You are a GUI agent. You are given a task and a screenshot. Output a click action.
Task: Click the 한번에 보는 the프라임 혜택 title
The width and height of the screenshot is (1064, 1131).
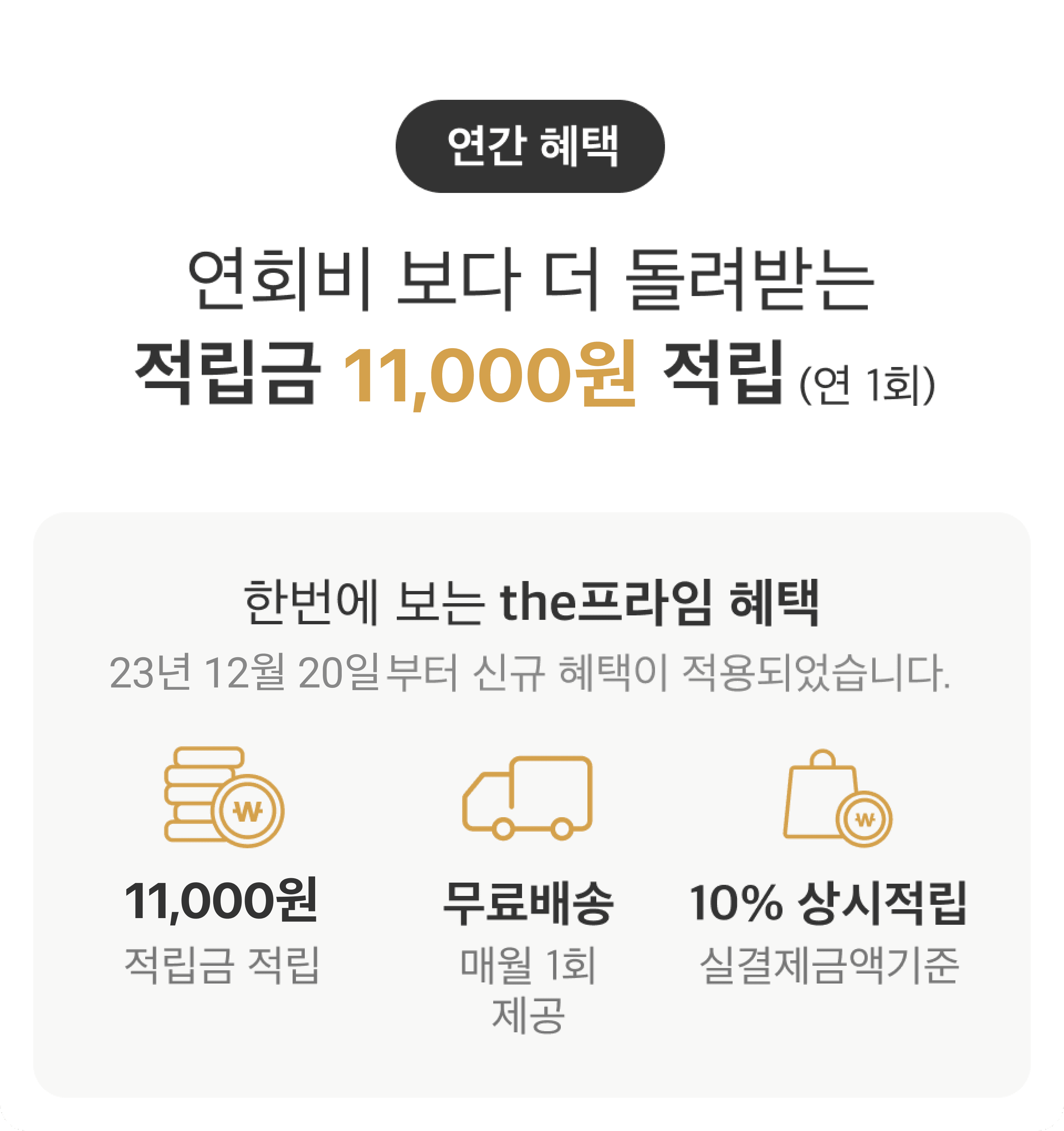(531, 602)
